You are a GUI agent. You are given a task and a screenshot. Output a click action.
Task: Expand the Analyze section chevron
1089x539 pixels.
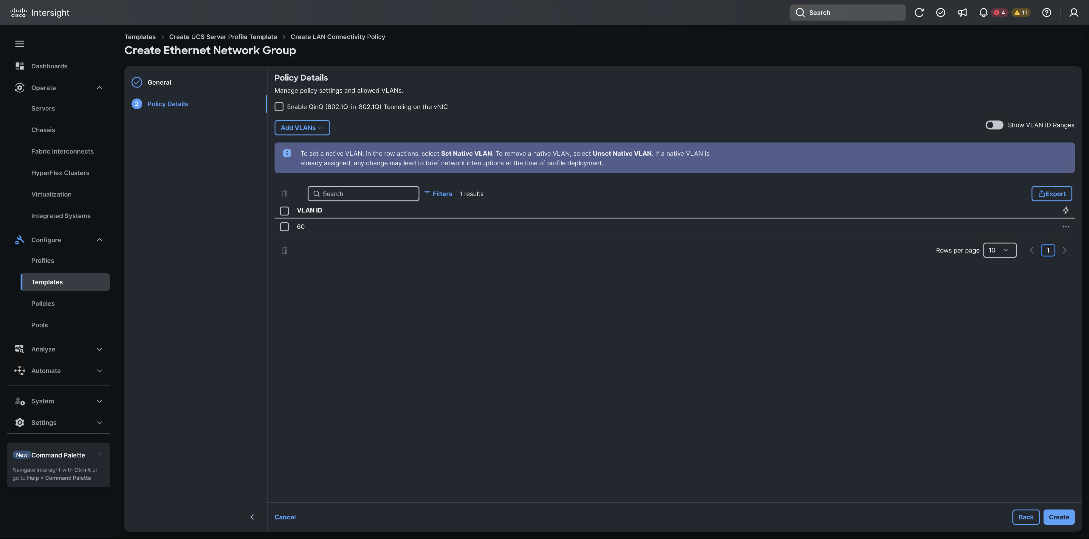point(99,349)
